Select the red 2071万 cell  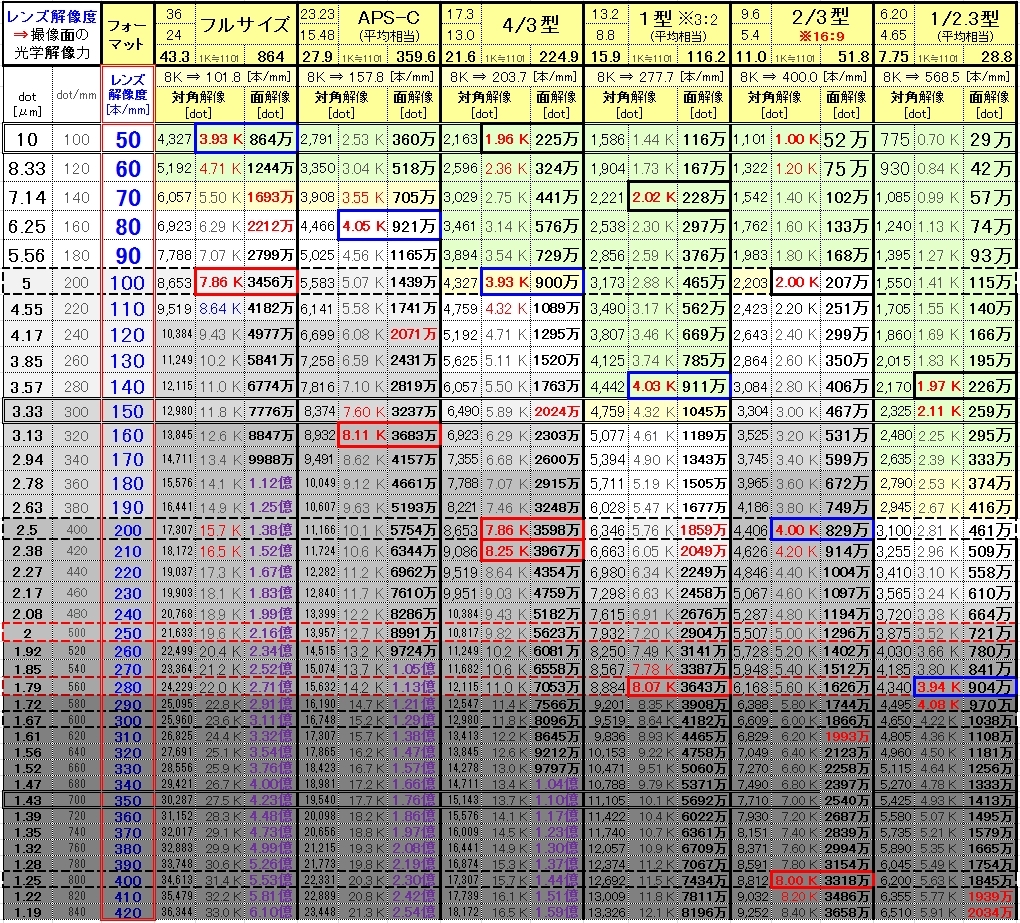tap(414, 334)
